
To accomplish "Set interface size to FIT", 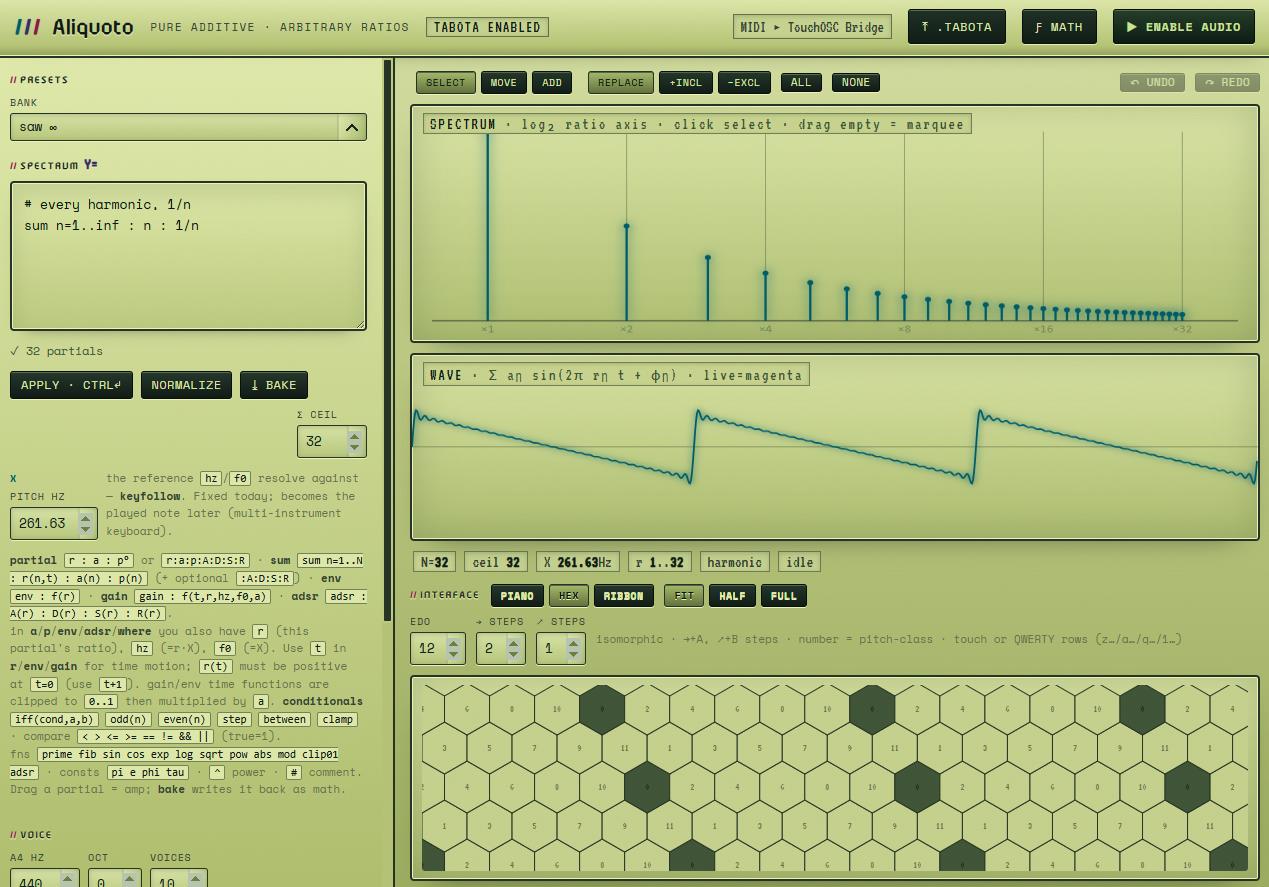I will [x=684, y=595].
